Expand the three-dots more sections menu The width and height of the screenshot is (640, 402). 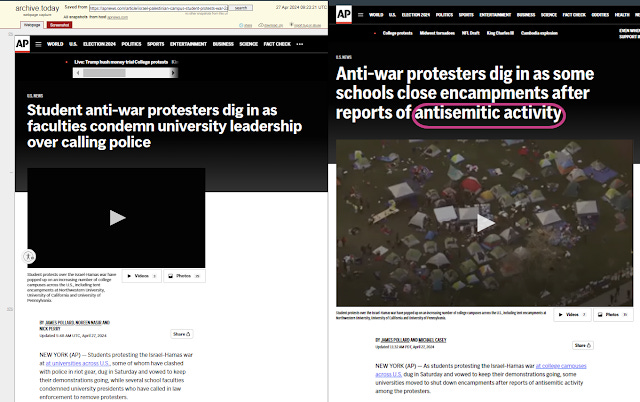[x=300, y=44]
